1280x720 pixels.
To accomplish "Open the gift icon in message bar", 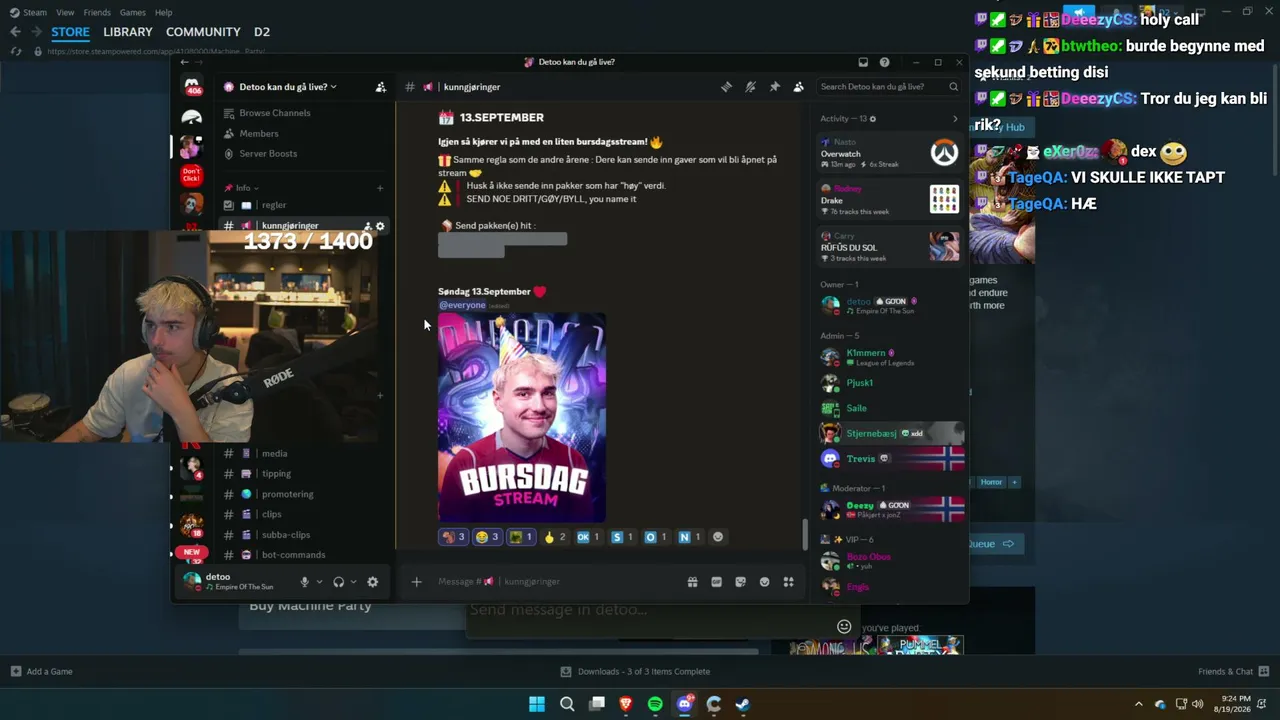I will pos(692,582).
